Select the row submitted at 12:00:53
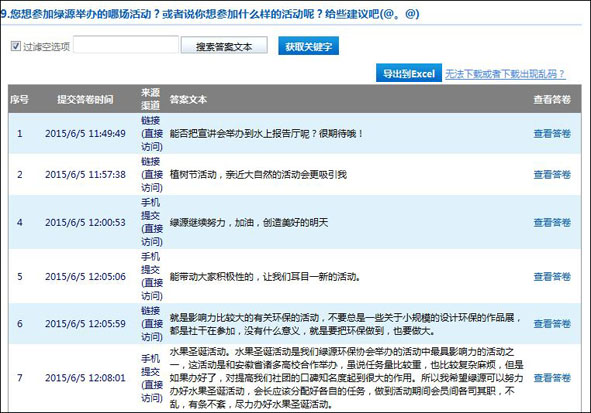The width and height of the screenshot is (591, 413). point(295,222)
